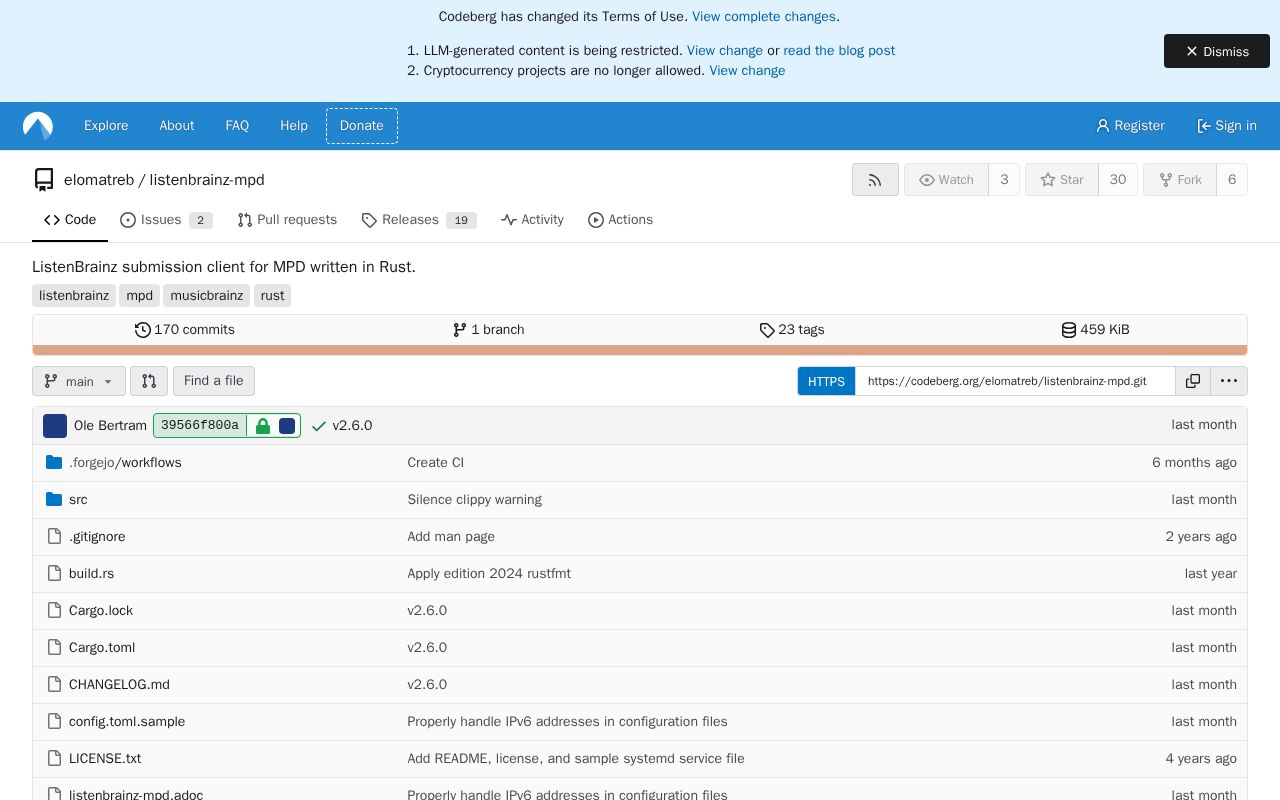Click the listenbrainz topic tag
This screenshot has width=1280, height=800.
[x=74, y=296]
